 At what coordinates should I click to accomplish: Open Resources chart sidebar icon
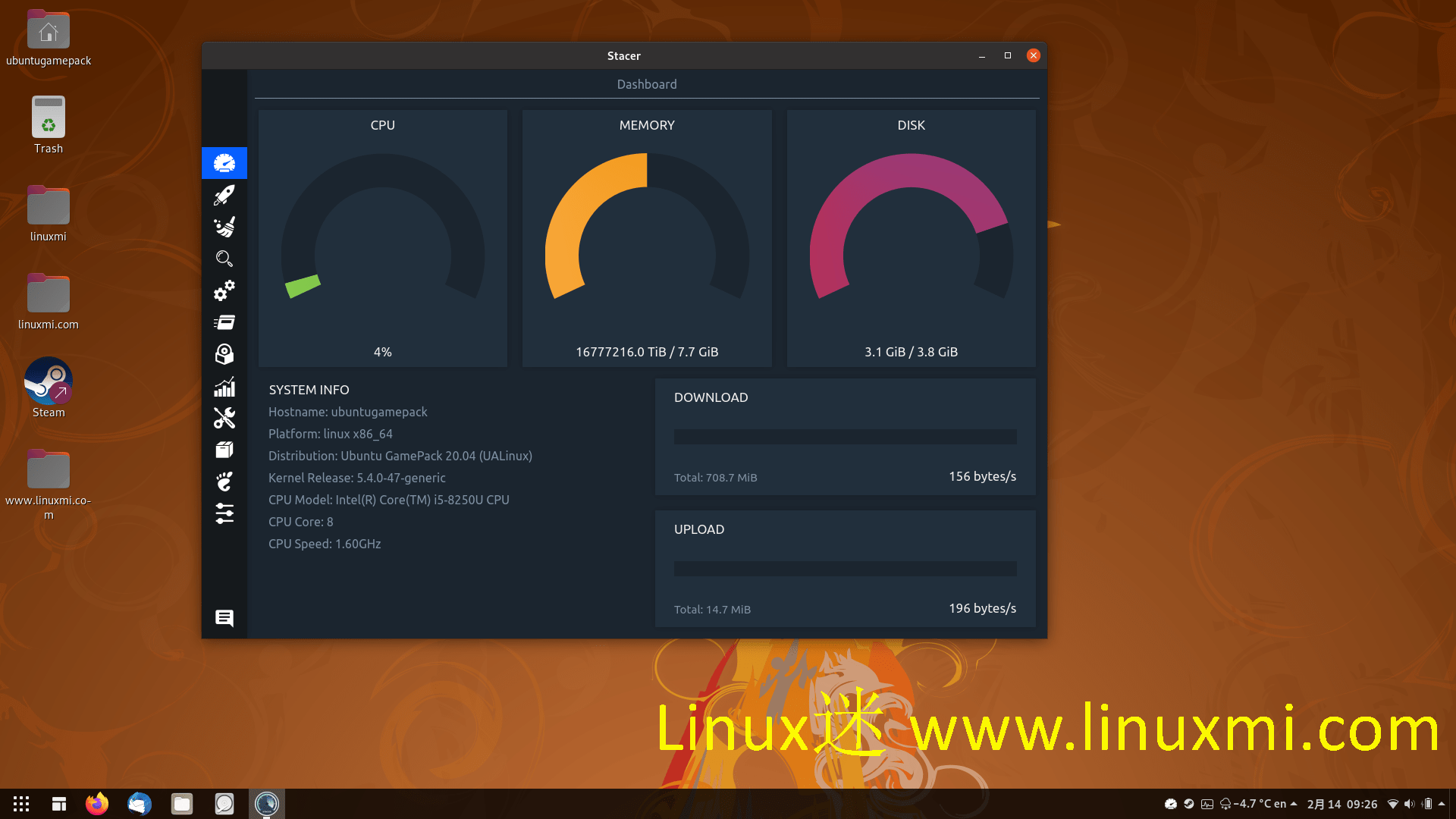(224, 387)
